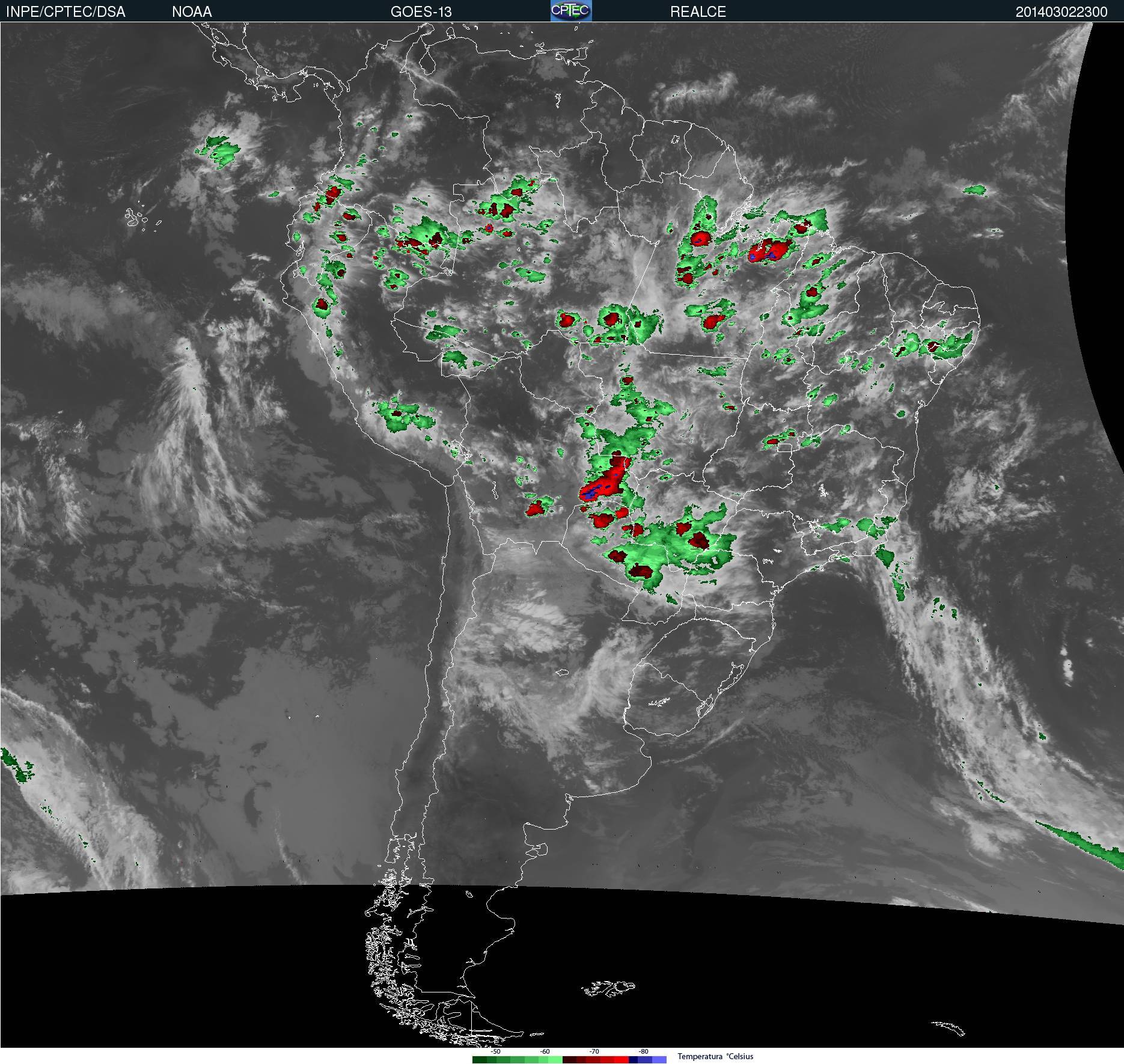Click the -80 label on the temperature scale

643,1052
